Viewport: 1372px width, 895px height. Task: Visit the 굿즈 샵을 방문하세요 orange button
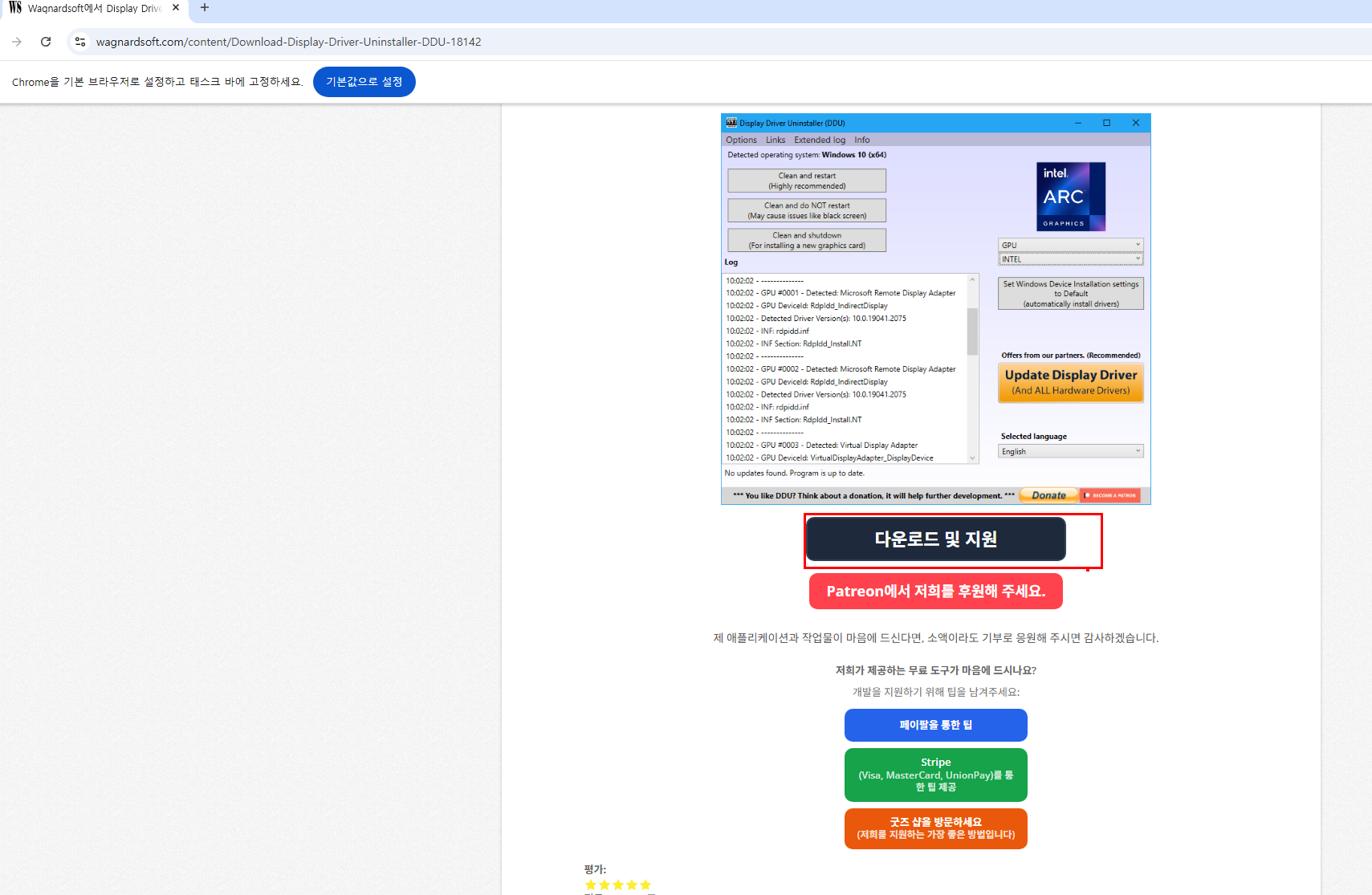pyautogui.click(x=935, y=828)
